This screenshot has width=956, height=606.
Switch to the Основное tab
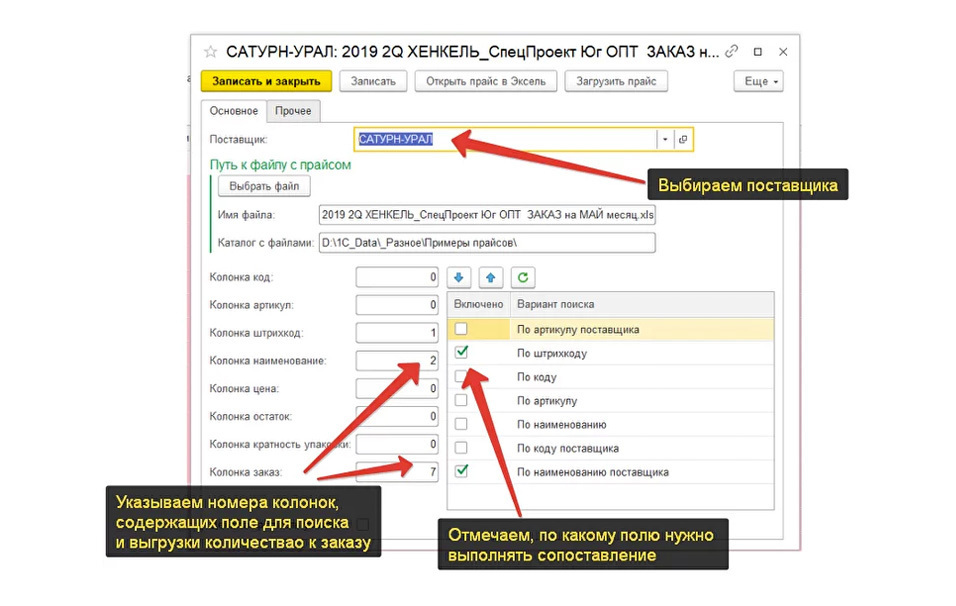click(x=234, y=111)
